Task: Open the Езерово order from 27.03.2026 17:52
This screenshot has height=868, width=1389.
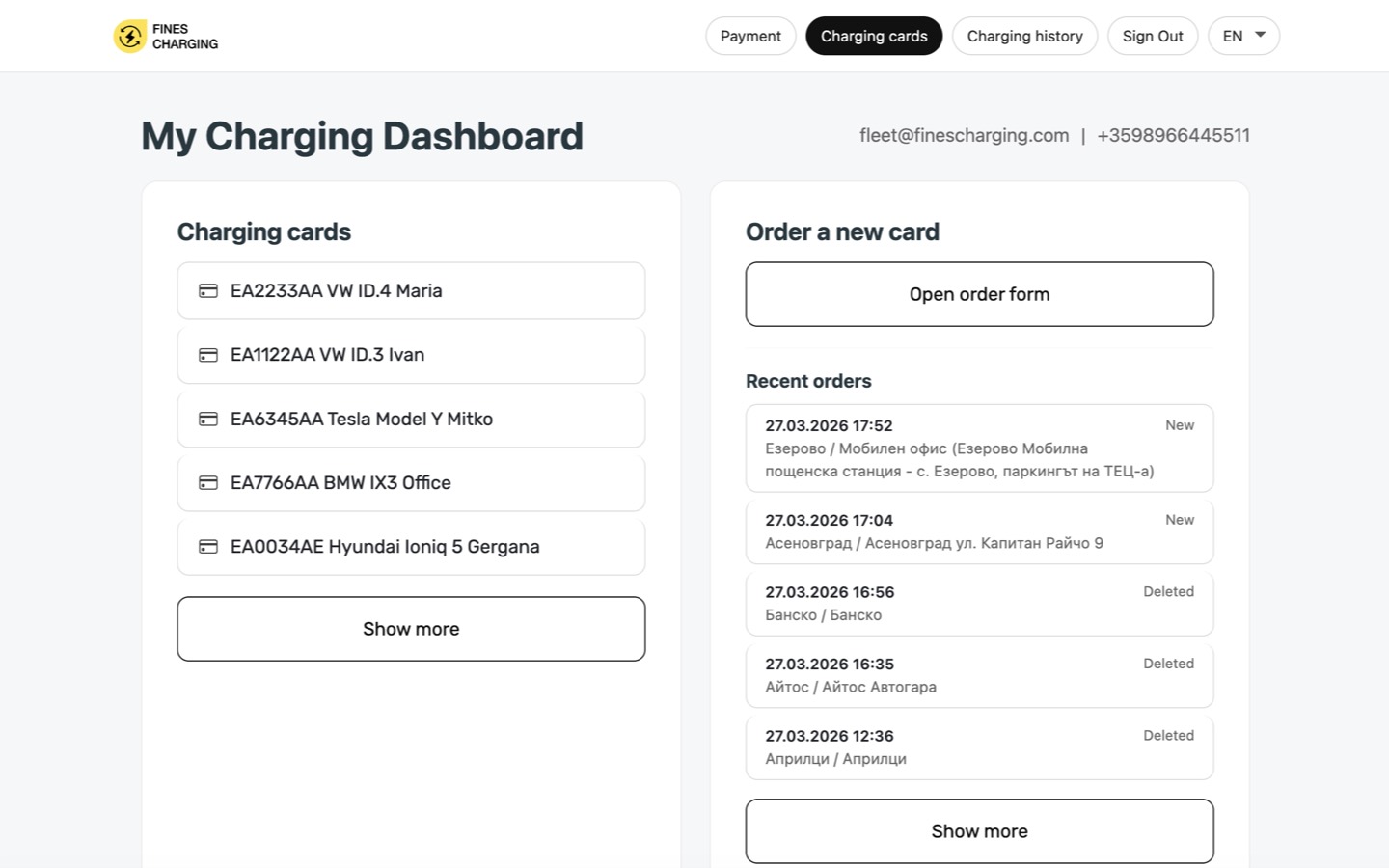Action: (x=979, y=448)
